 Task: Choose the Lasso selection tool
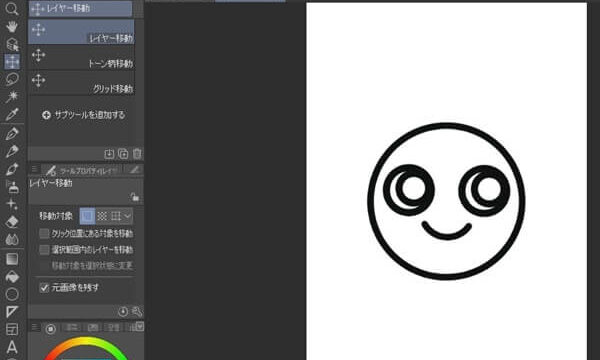pos(12,79)
